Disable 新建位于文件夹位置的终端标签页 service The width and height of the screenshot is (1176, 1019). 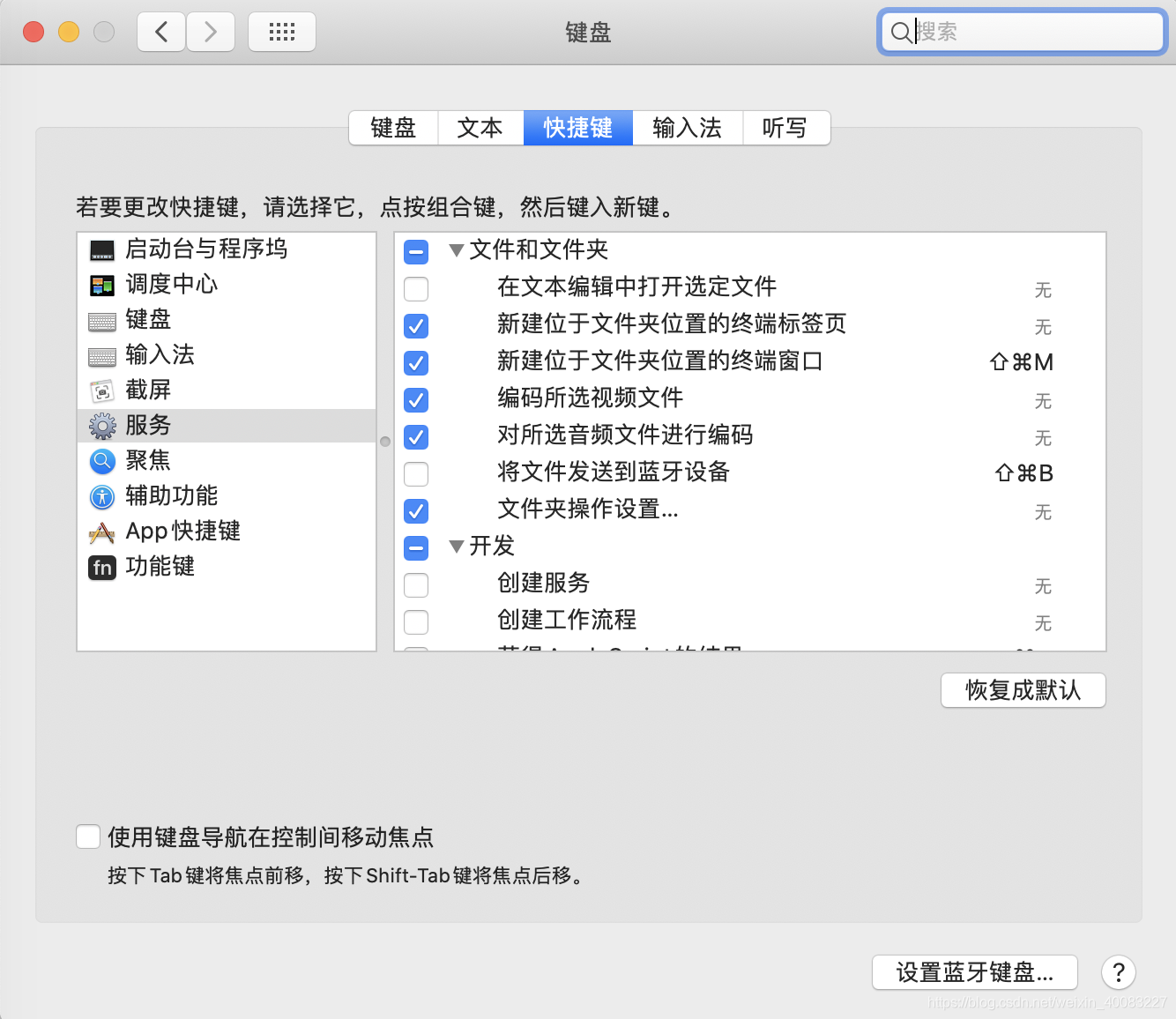415,326
